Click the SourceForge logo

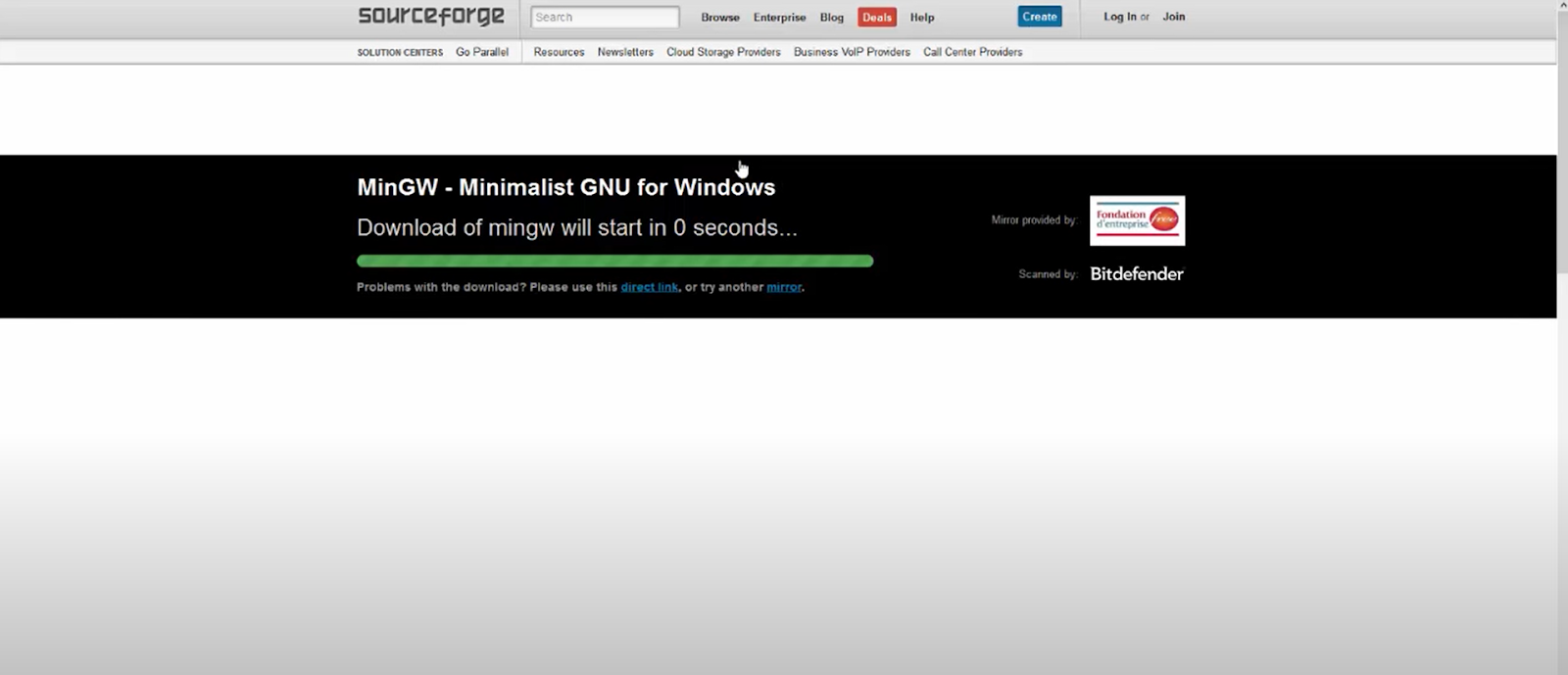[x=431, y=16]
